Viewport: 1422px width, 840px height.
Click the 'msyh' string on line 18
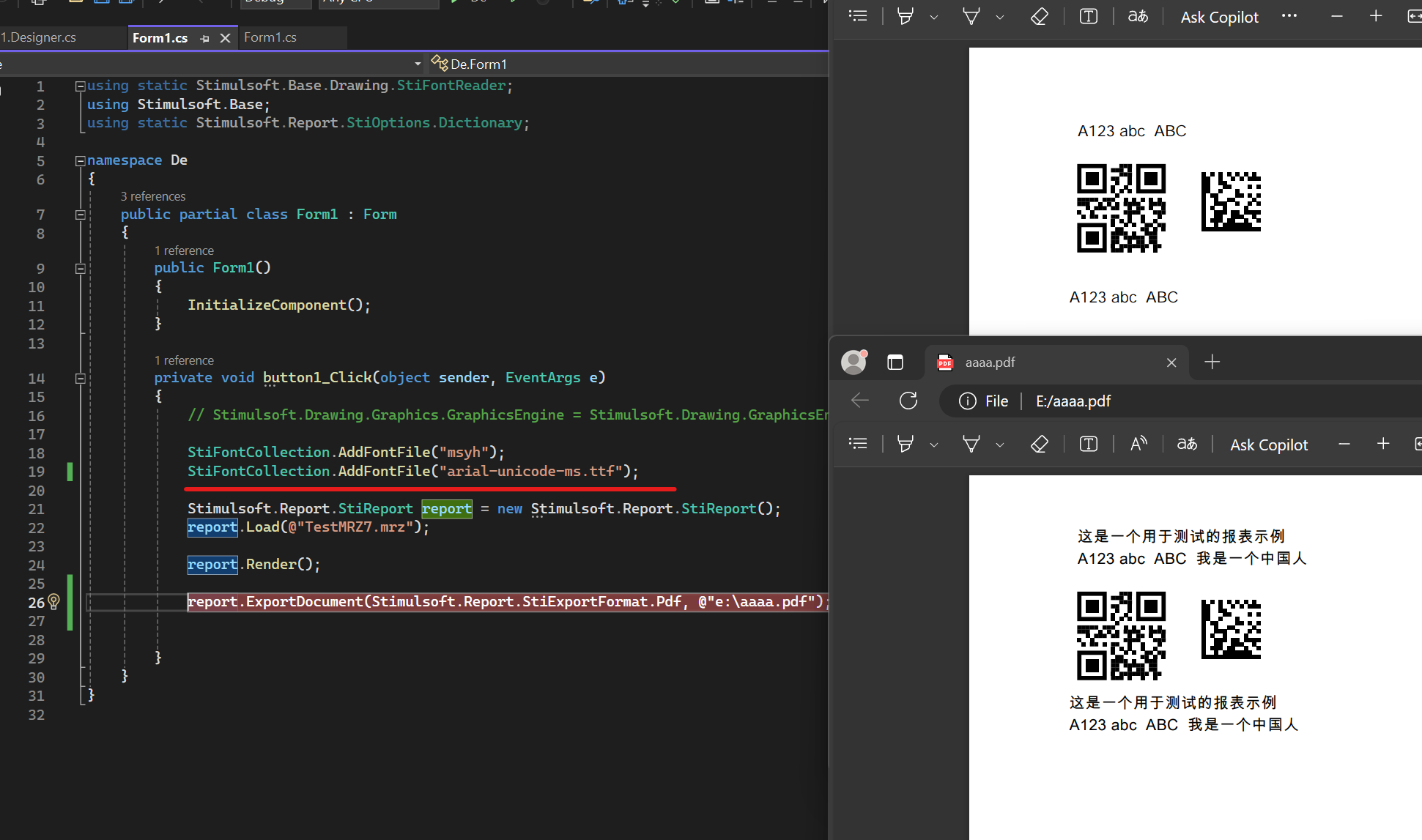click(x=464, y=453)
